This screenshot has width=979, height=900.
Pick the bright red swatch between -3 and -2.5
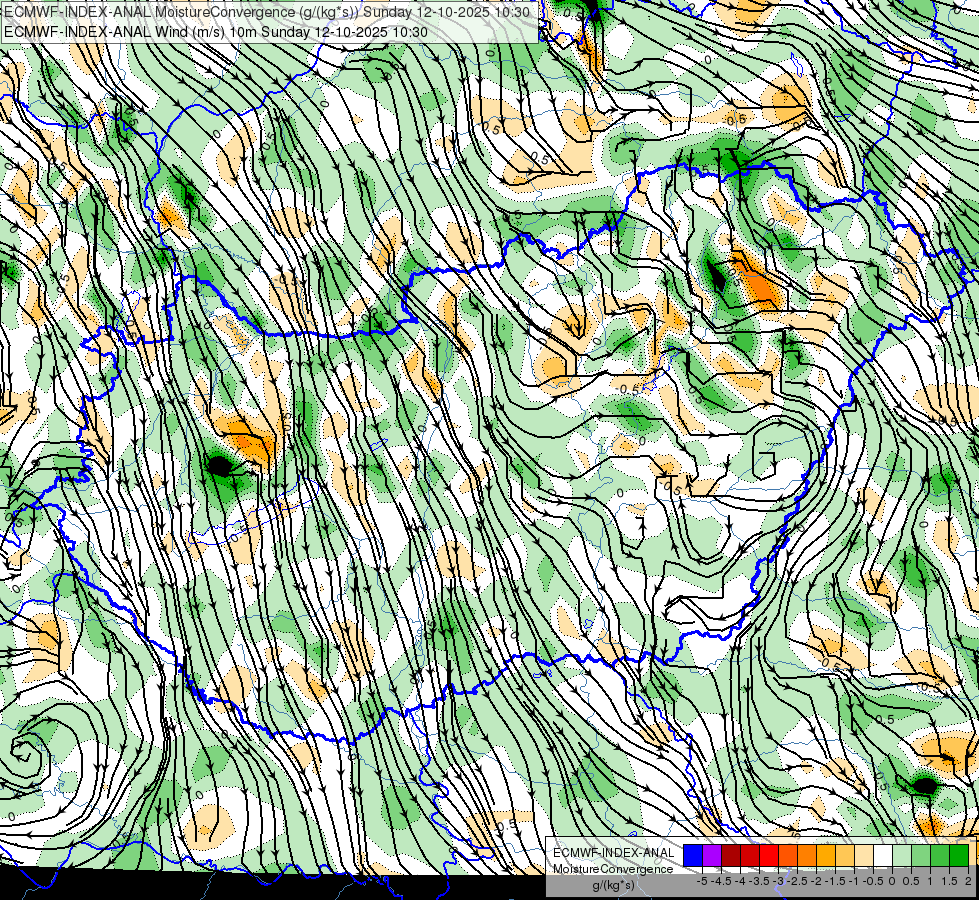click(769, 856)
